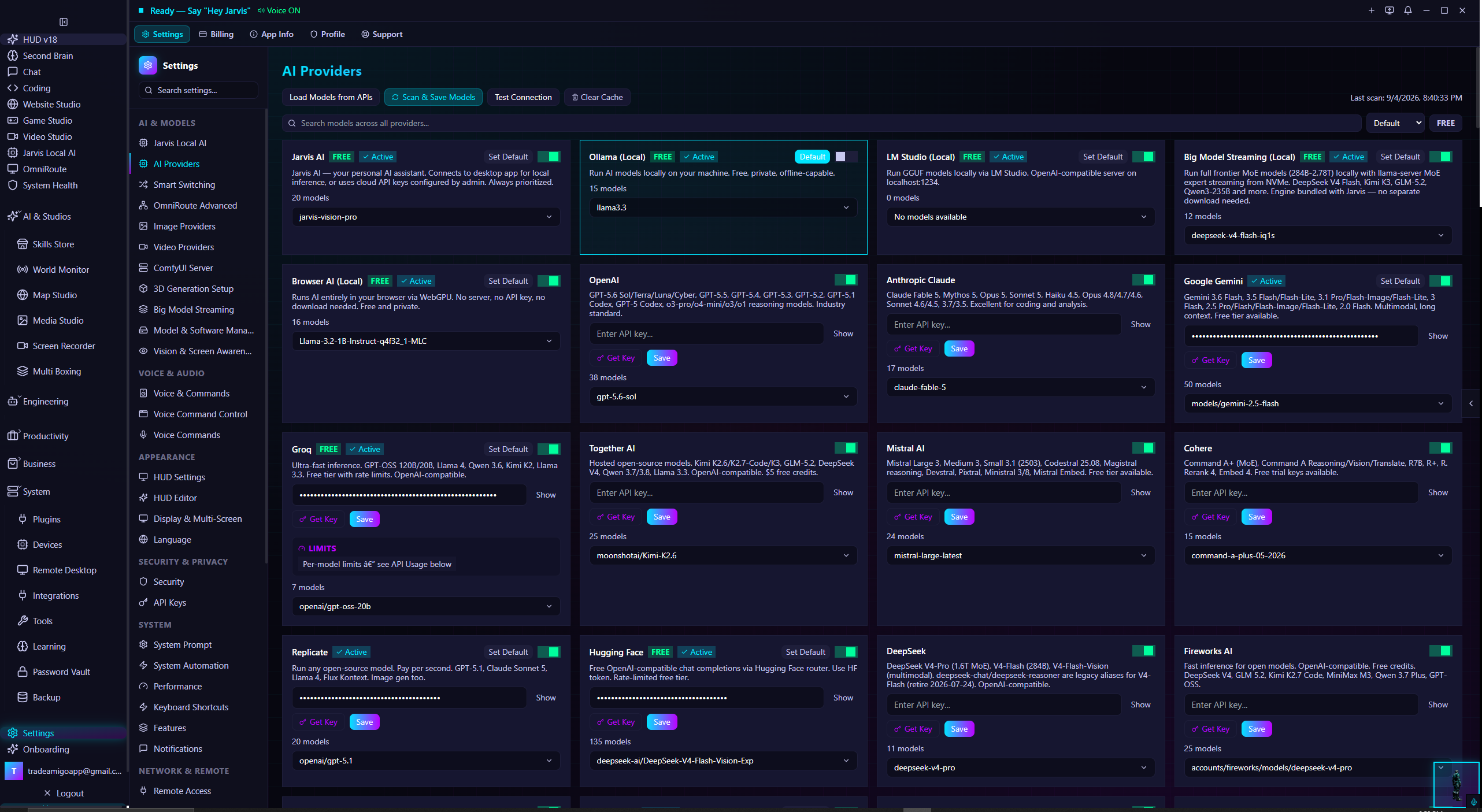Open the Default sort dropdown

click(x=1396, y=123)
